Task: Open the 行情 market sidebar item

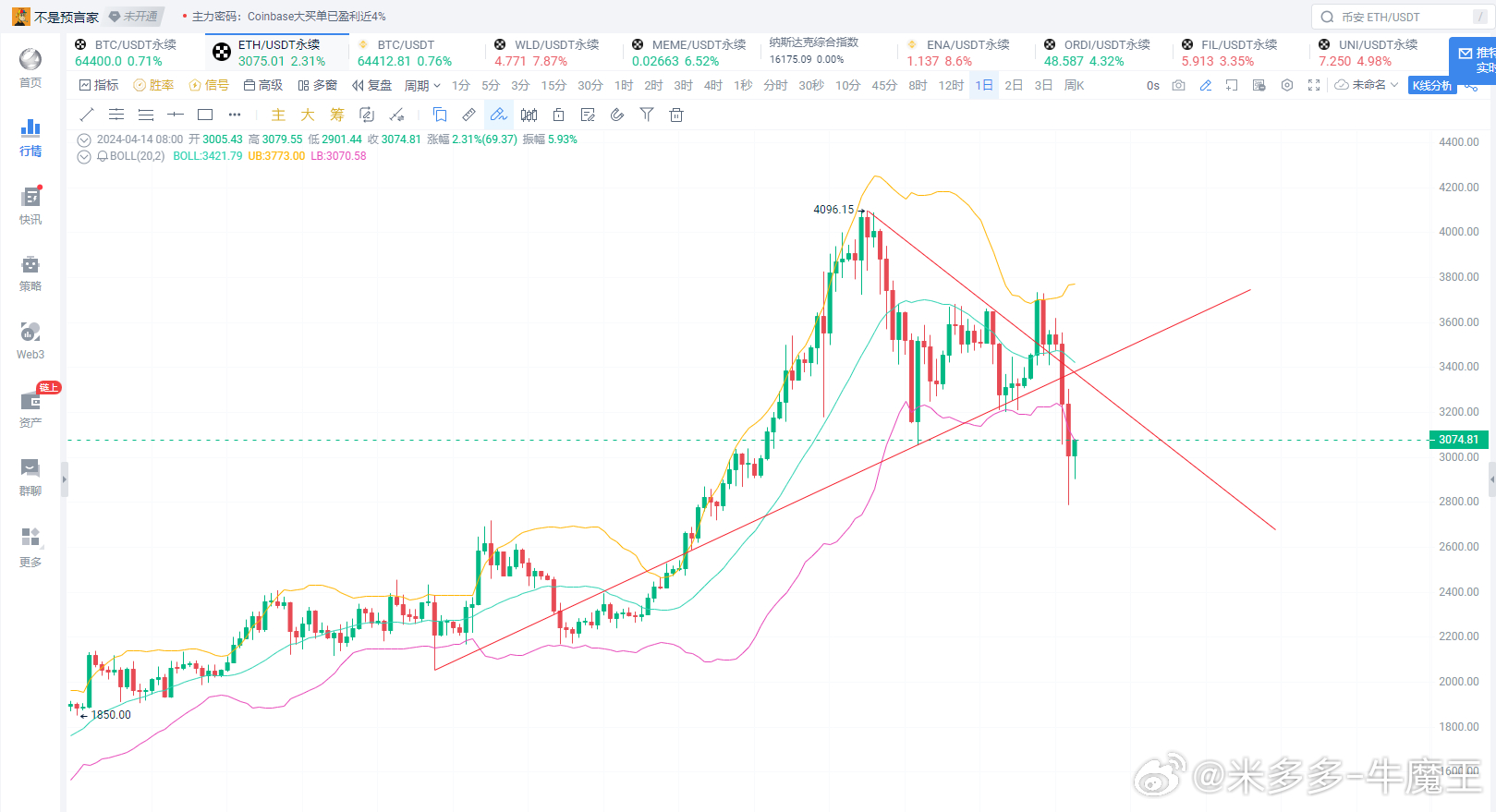Action: click(x=30, y=138)
